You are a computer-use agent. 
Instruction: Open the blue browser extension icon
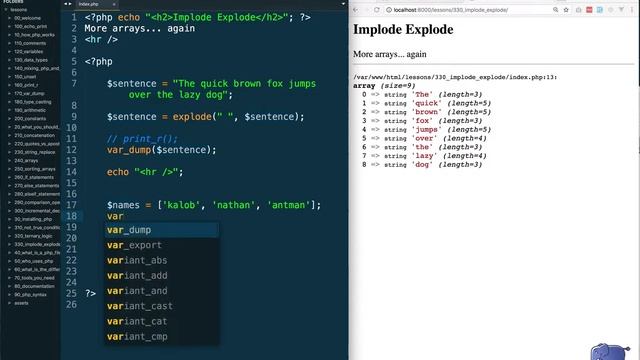click(x=600, y=10)
